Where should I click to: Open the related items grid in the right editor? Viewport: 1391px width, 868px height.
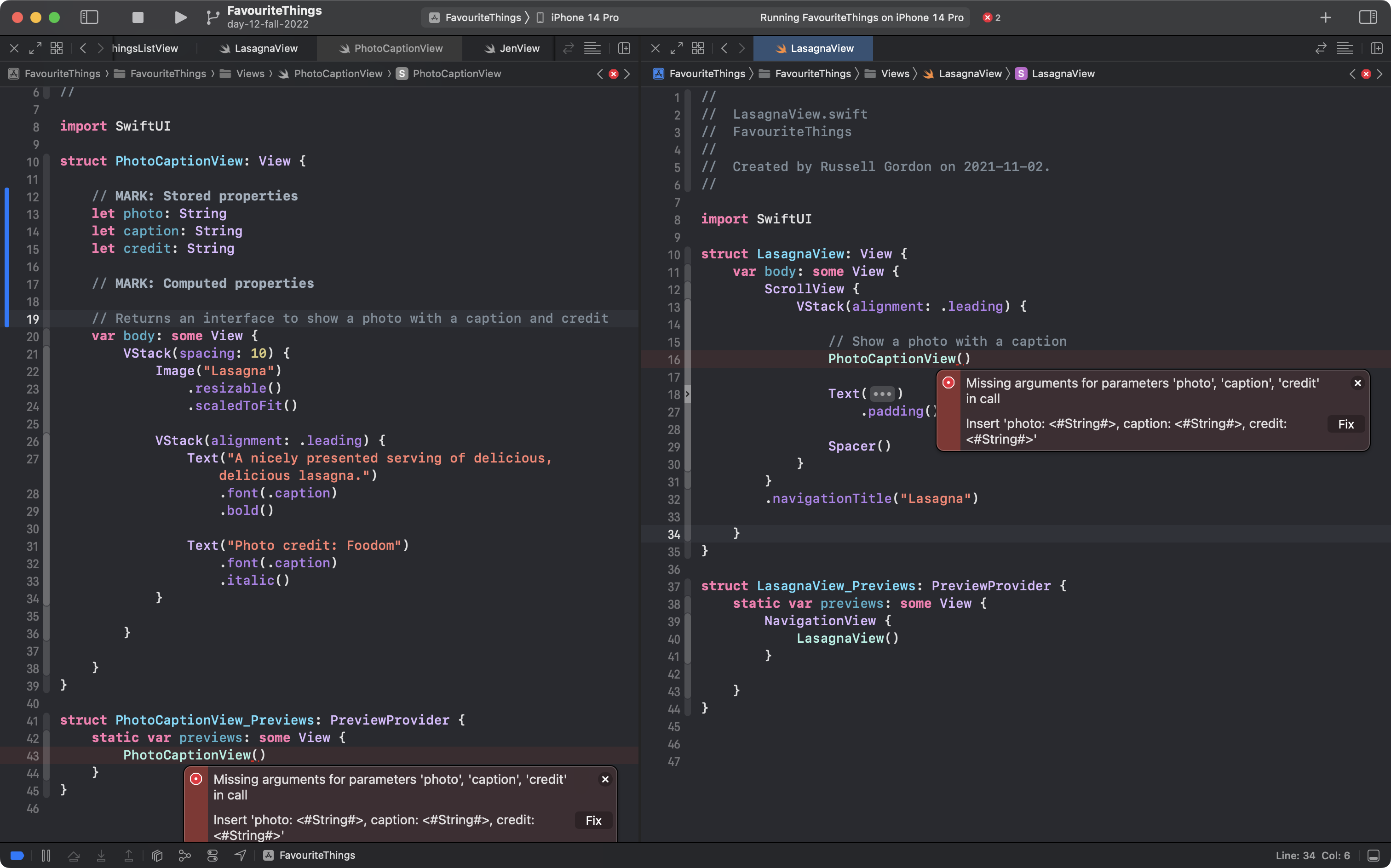(697, 48)
